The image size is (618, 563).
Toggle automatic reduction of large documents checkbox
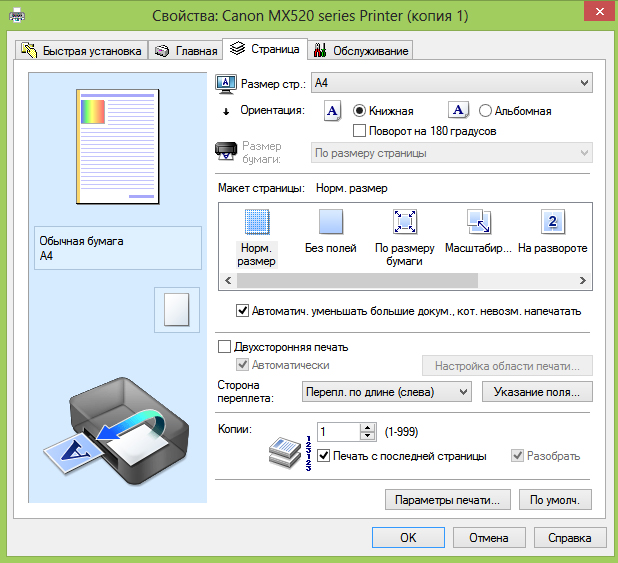click(242, 311)
